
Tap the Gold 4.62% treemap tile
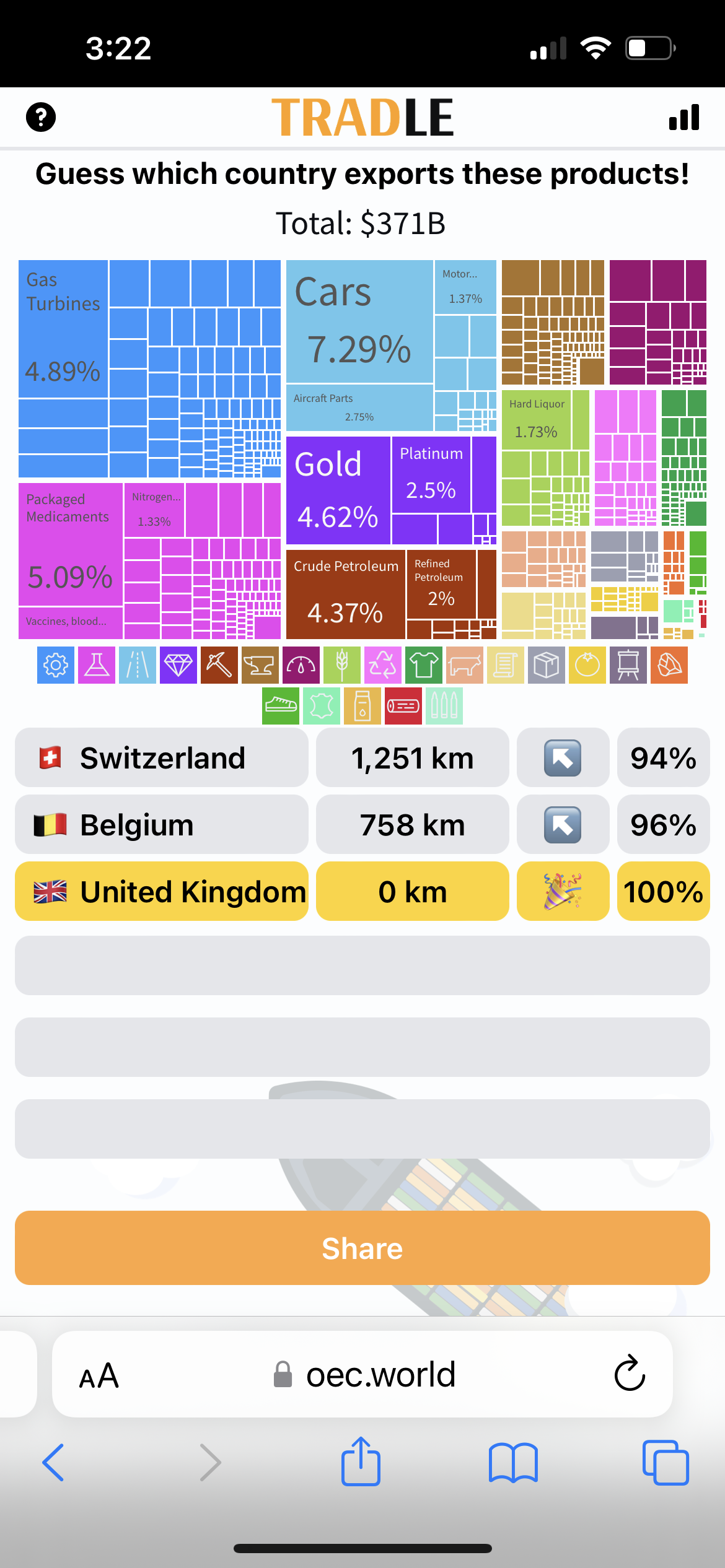tap(338, 490)
